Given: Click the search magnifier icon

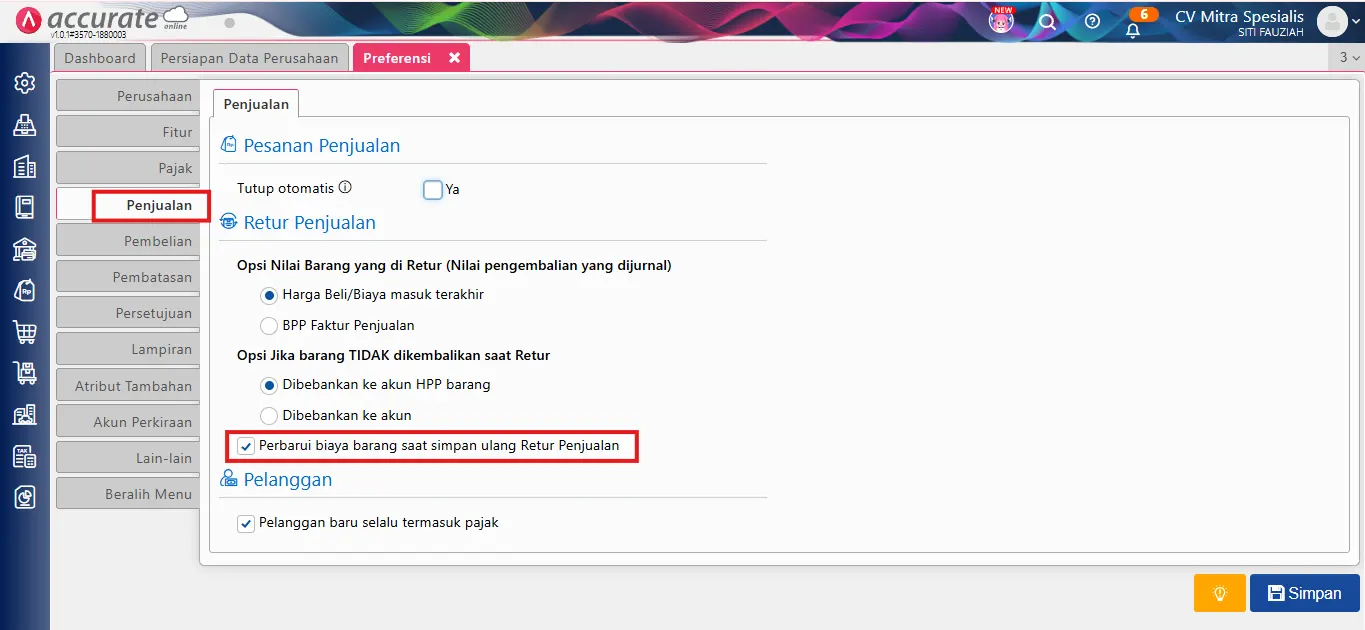Looking at the screenshot, I should (1047, 21).
